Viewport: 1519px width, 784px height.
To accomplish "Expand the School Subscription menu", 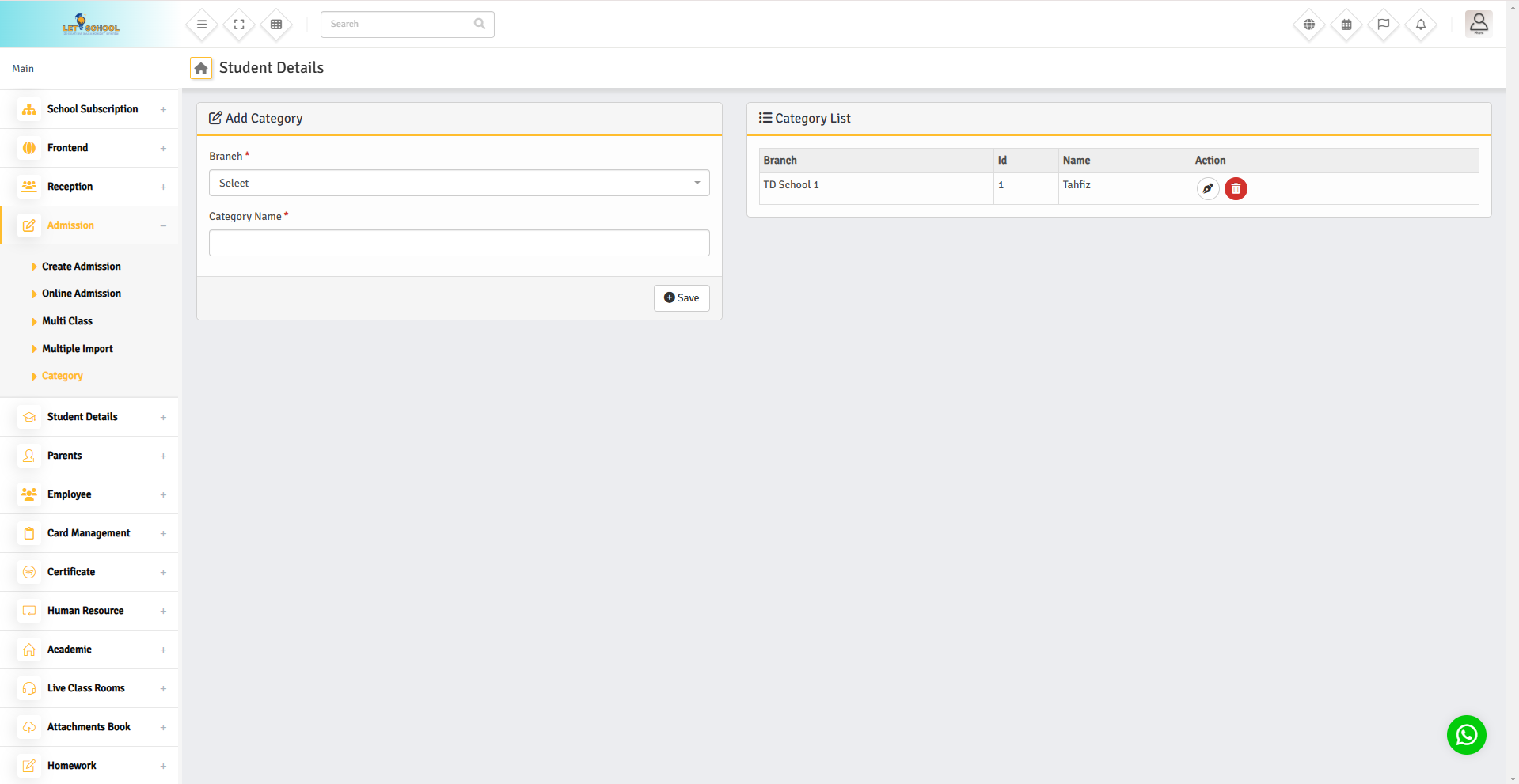I will pyautogui.click(x=92, y=109).
